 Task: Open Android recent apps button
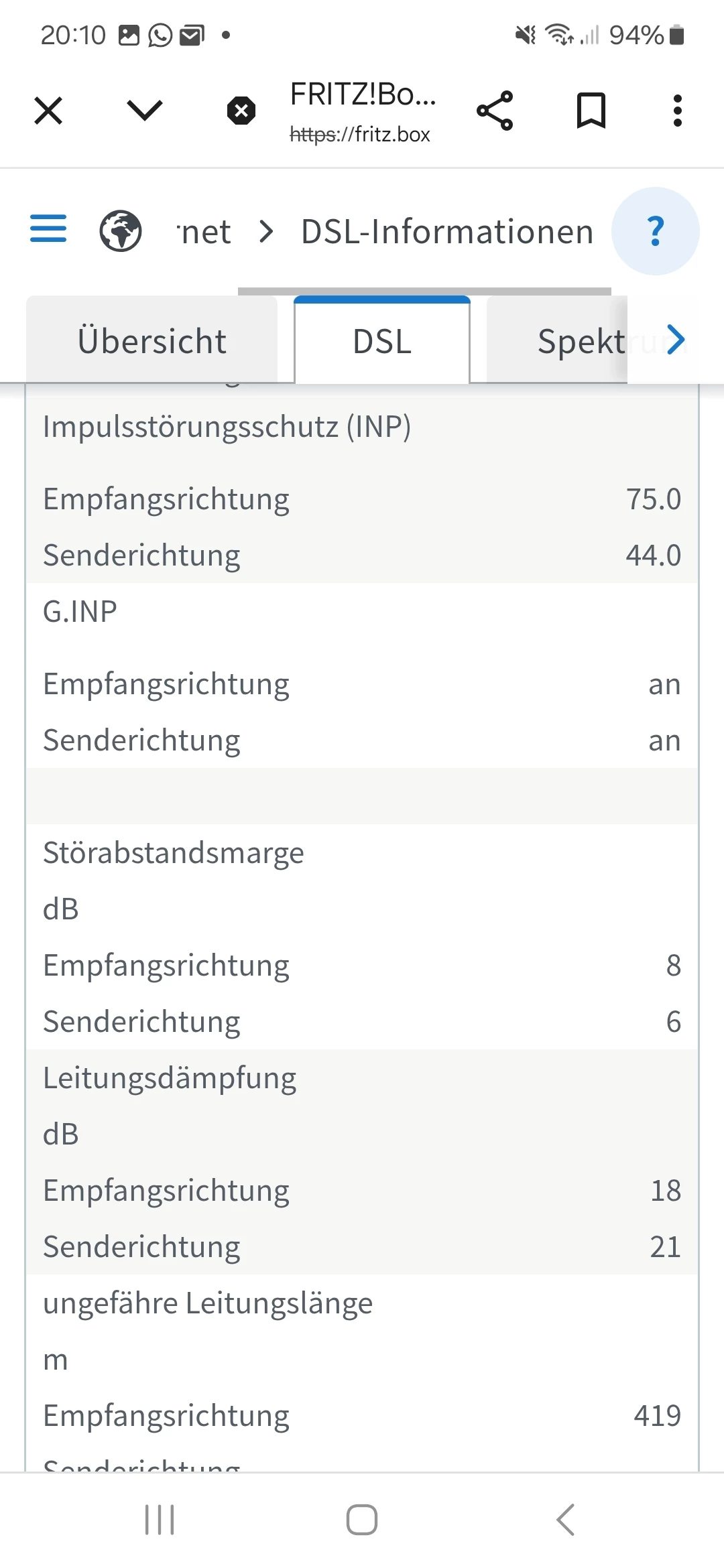pos(160,1519)
